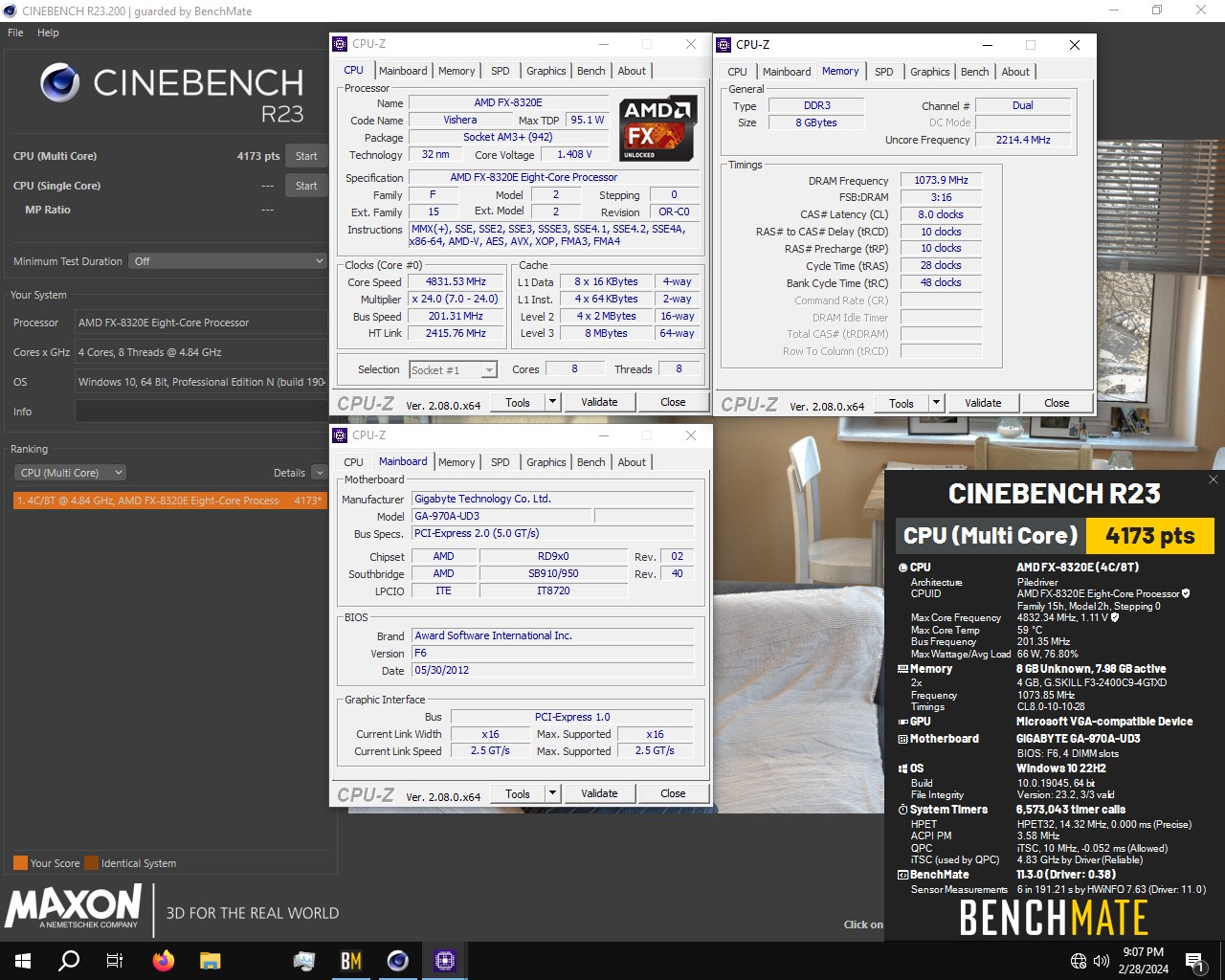
Task: Click GA-970A-UD3 model field
Action: click(502, 516)
